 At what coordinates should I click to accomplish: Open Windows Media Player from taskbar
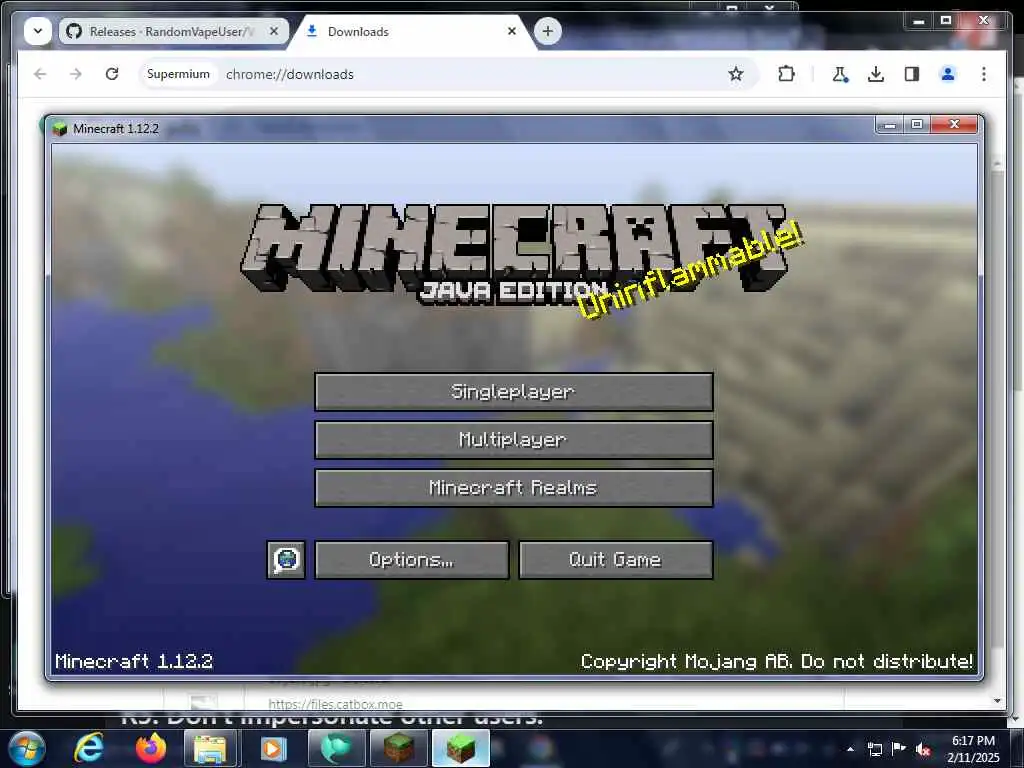pos(274,748)
